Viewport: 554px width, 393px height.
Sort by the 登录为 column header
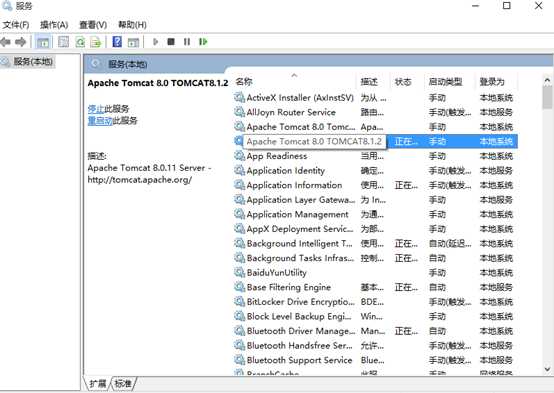pos(497,82)
